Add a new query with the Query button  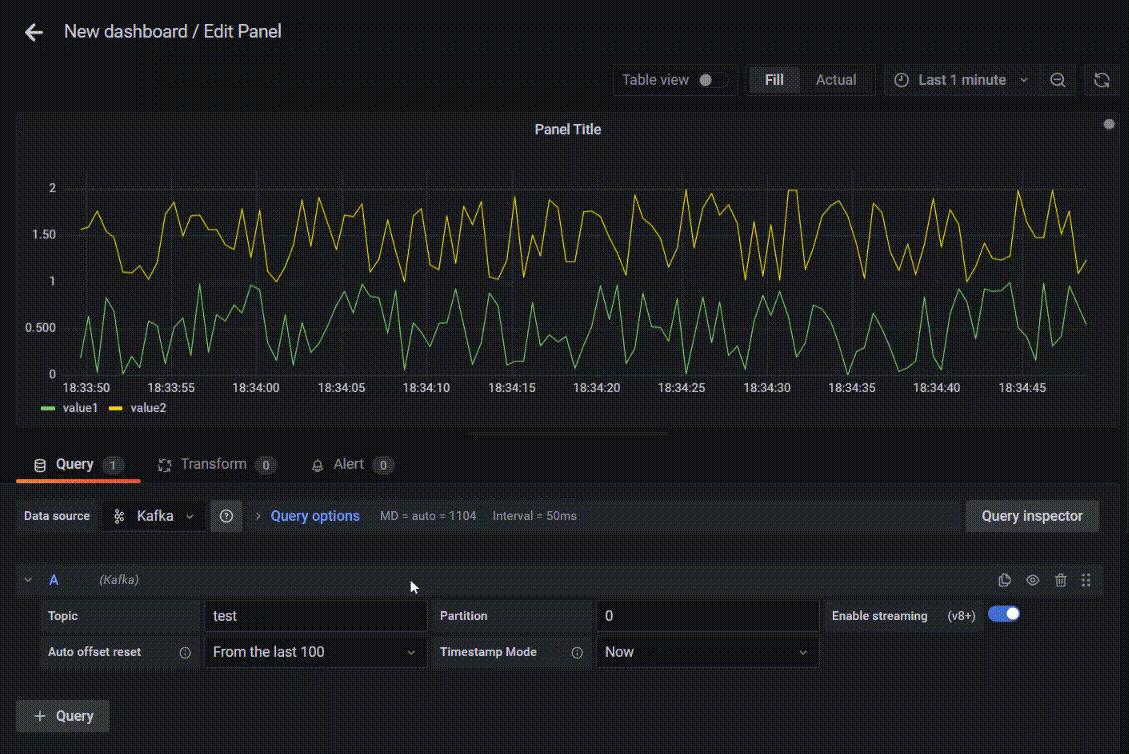pos(62,716)
